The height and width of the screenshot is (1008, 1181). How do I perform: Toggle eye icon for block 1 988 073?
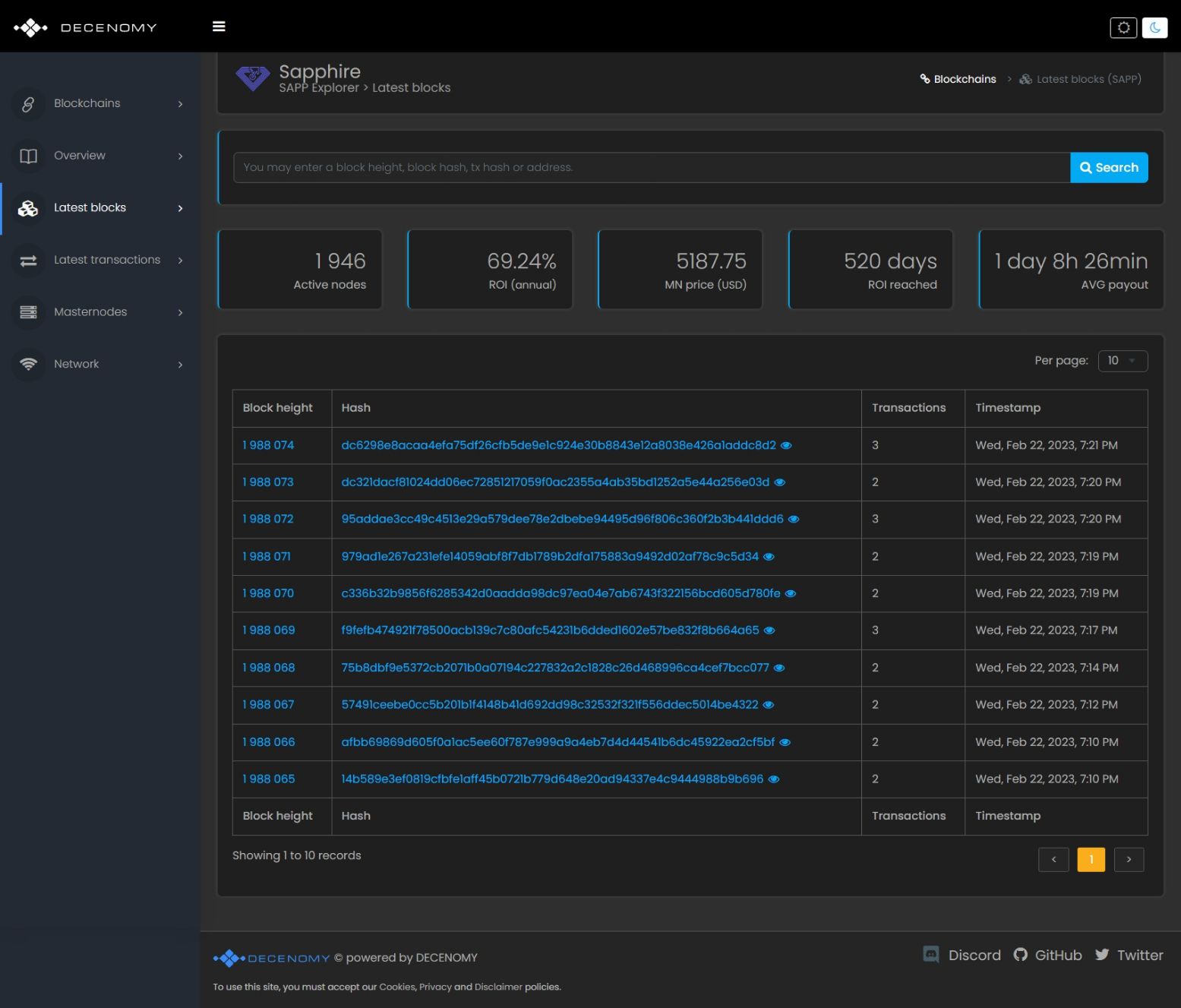pyautogui.click(x=779, y=482)
